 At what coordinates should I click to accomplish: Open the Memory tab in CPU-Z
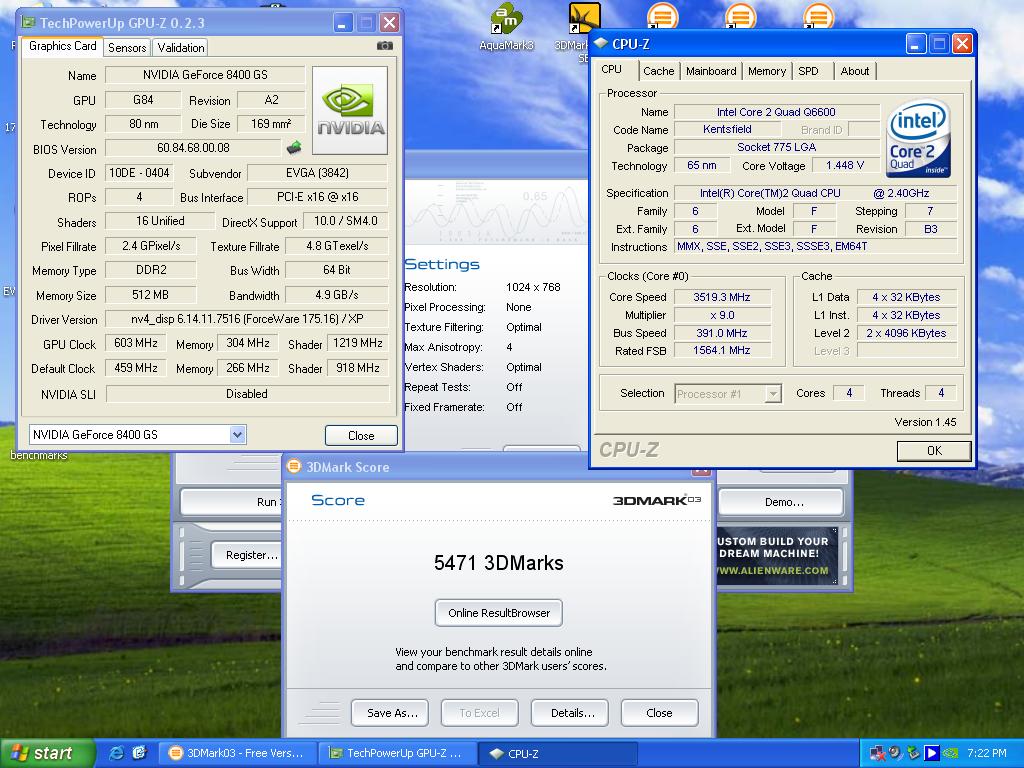(x=767, y=71)
